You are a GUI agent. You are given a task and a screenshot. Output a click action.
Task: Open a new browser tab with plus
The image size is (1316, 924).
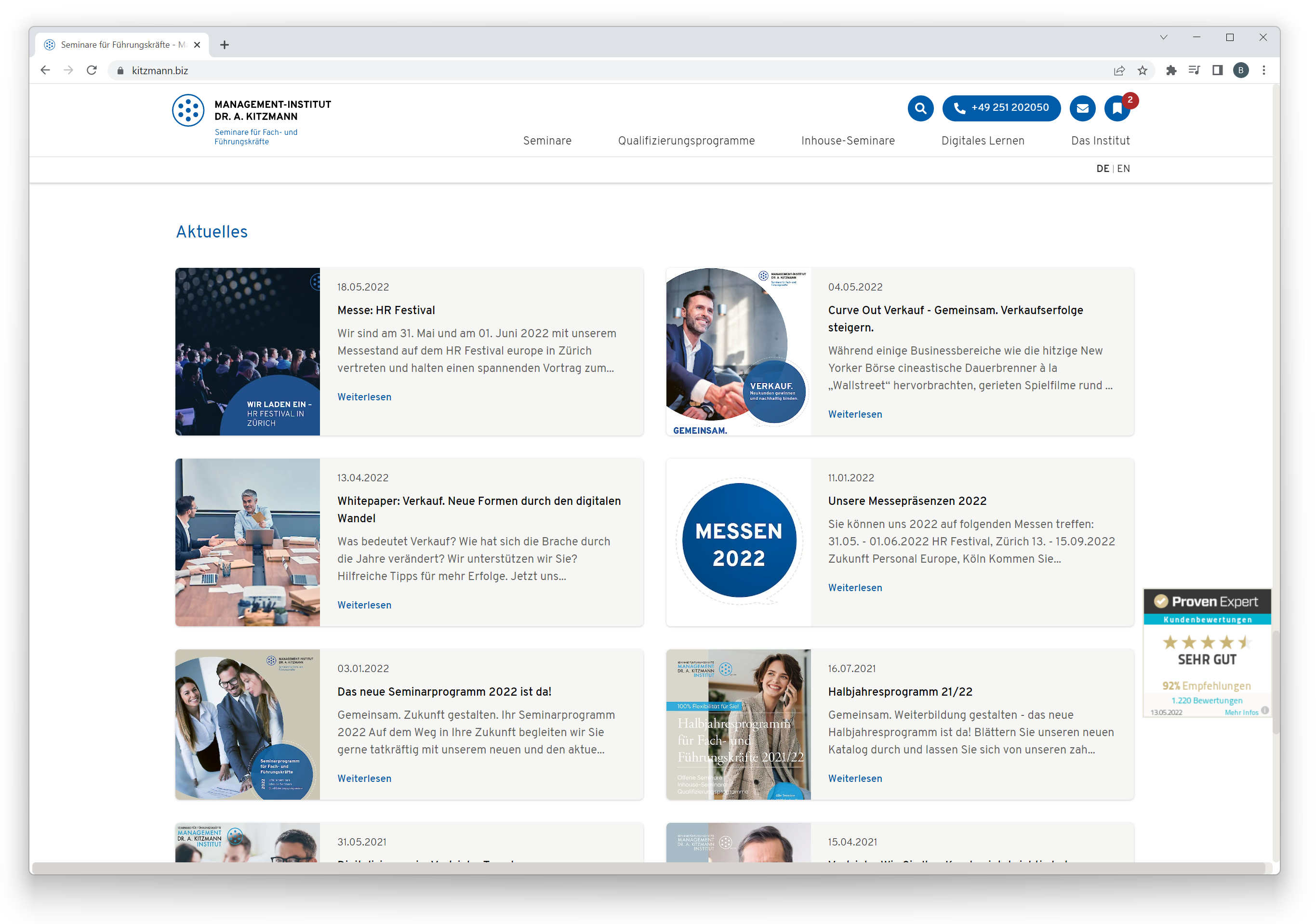[x=225, y=45]
